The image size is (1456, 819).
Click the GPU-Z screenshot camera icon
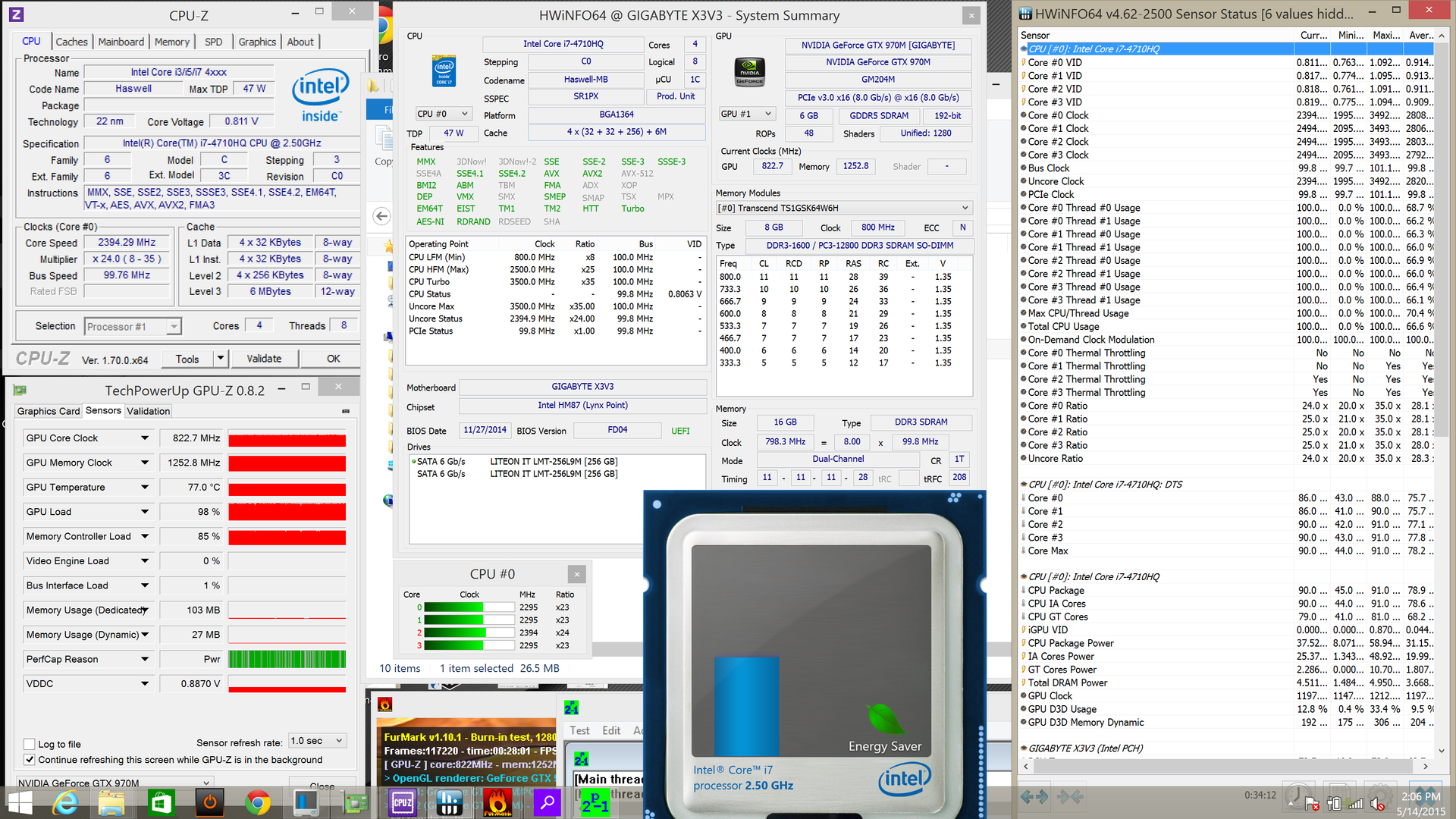pyautogui.click(x=346, y=411)
